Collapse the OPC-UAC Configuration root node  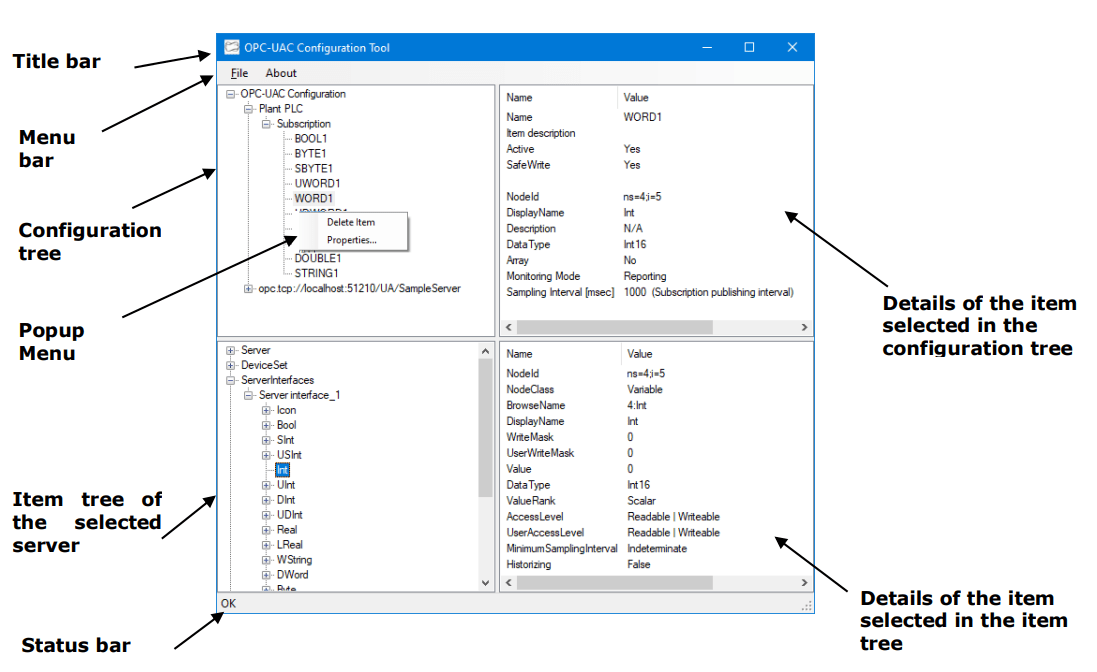pyautogui.click(x=230, y=94)
